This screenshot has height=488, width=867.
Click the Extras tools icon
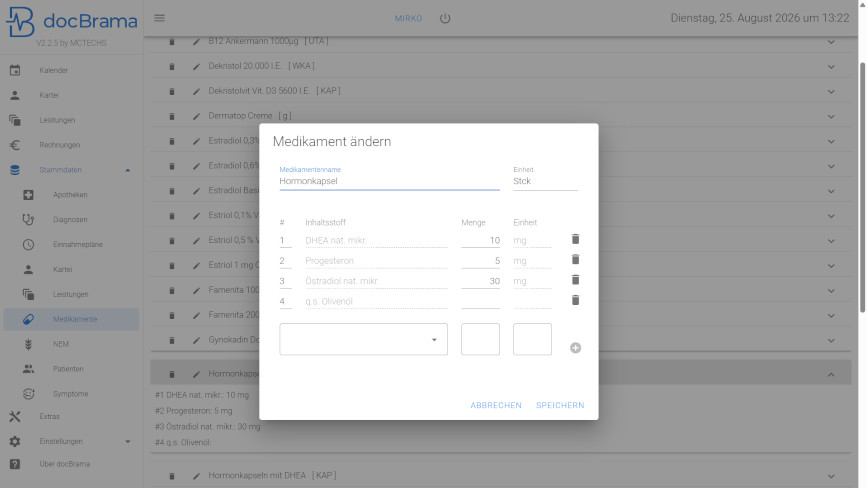(x=15, y=416)
